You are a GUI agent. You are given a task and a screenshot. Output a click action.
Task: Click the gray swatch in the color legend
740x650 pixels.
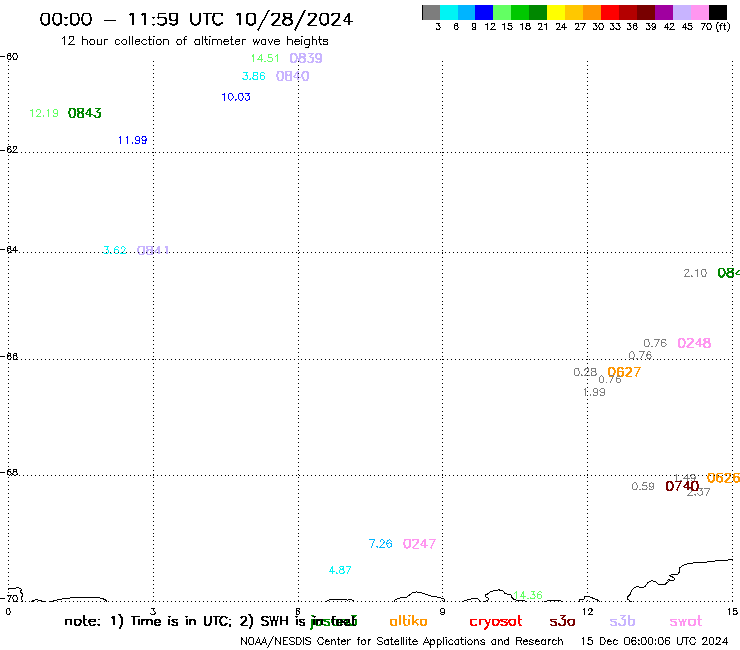431,12
